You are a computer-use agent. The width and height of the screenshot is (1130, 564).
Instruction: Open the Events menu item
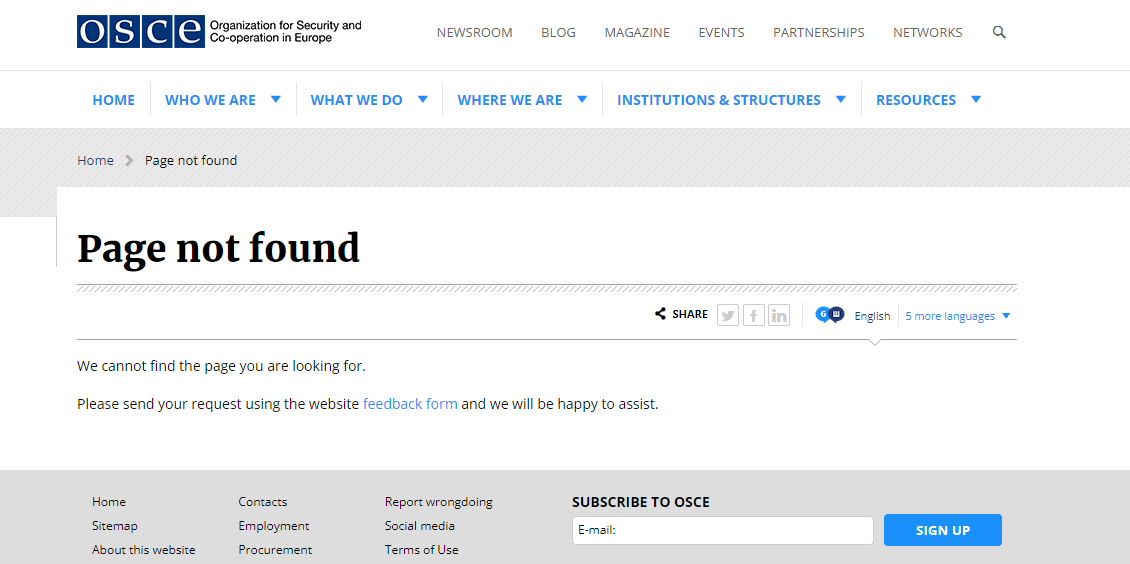click(x=721, y=33)
